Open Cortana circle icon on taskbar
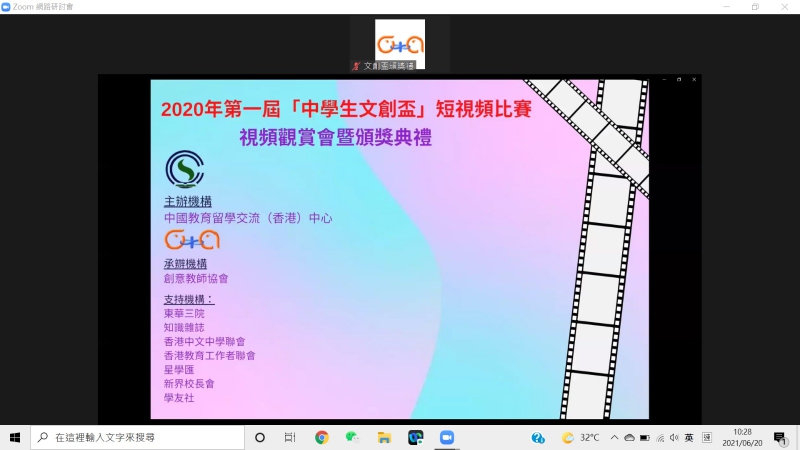This screenshot has height=450, width=800. click(x=260, y=437)
